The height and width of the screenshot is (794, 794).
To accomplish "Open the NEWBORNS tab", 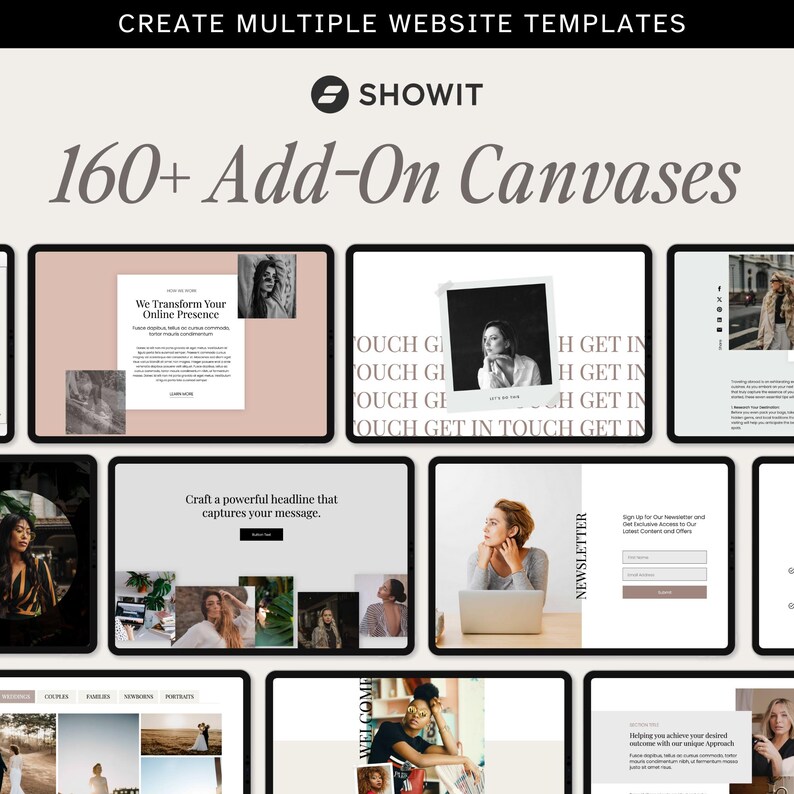I will point(138,696).
